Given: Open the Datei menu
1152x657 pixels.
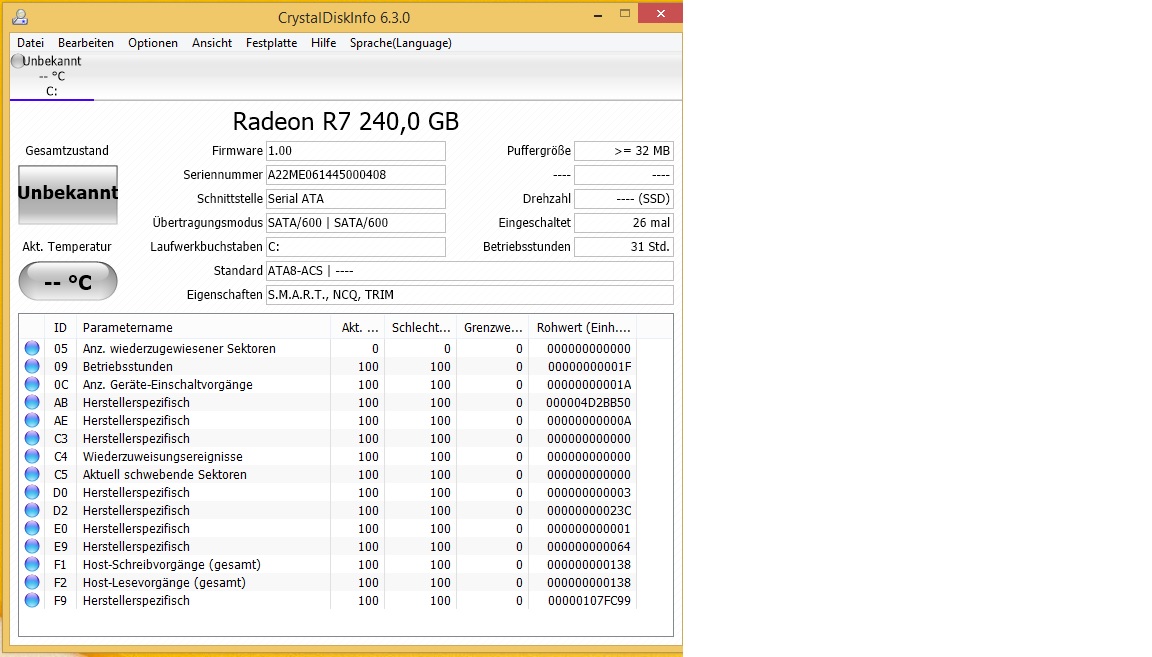Looking at the screenshot, I should 30,43.
